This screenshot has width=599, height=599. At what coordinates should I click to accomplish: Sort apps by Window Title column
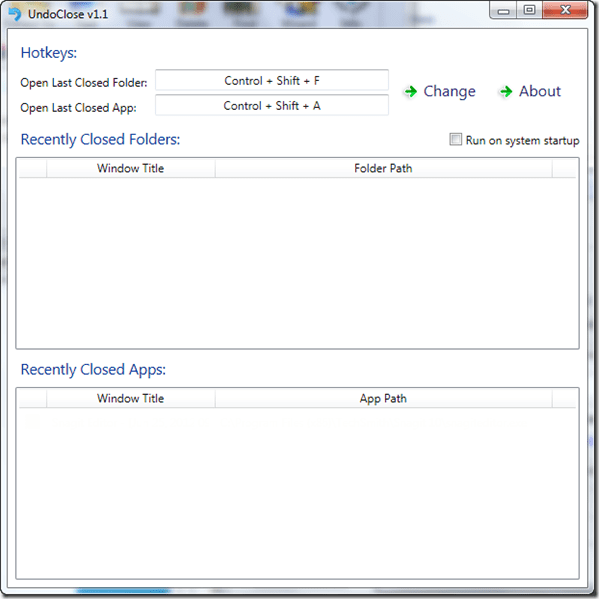click(x=131, y=398)
